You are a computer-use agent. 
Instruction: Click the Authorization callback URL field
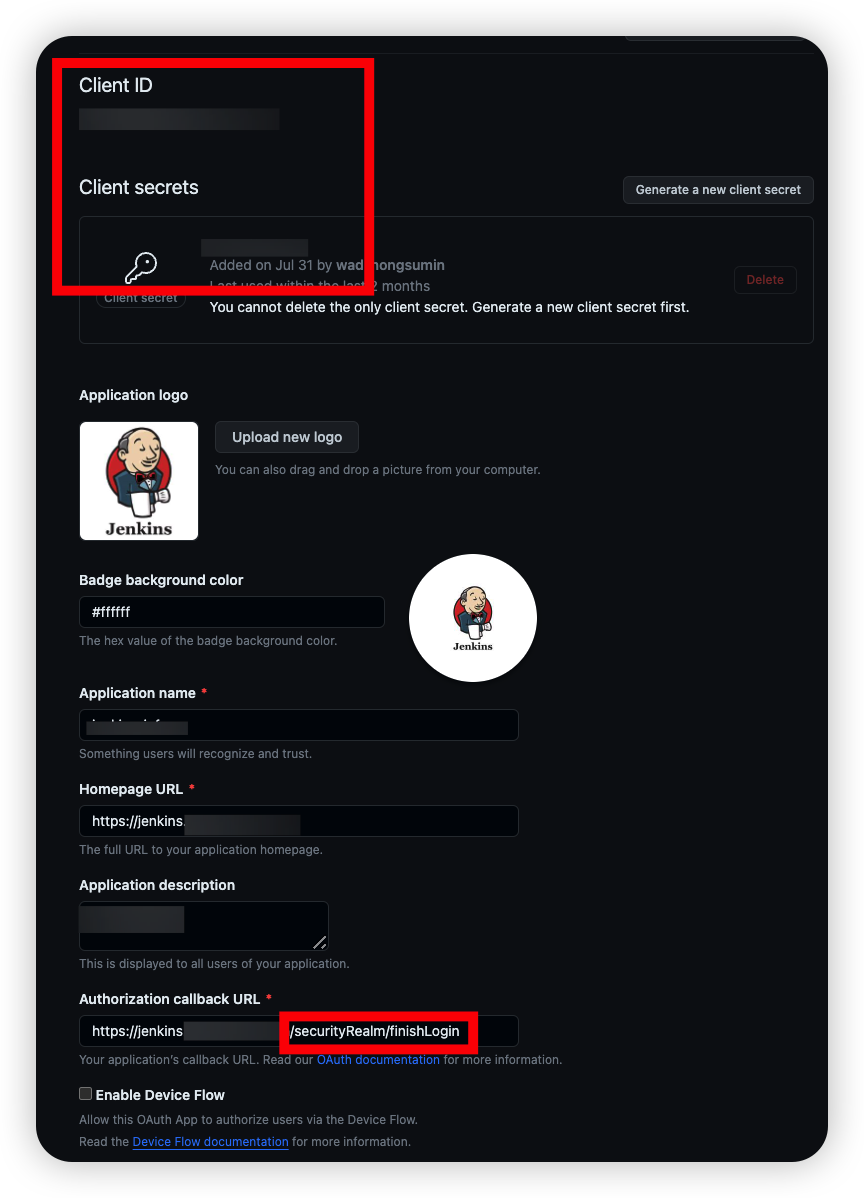coord(299,1031)
